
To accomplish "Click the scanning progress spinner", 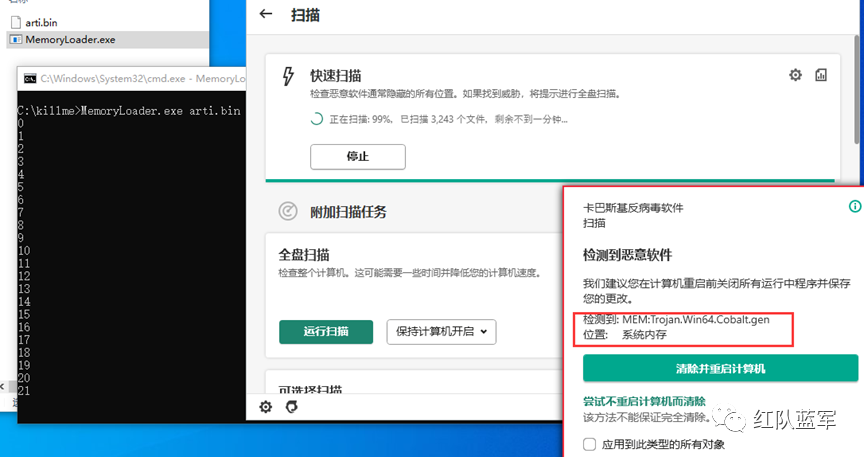I will click(x=316, y=119).
